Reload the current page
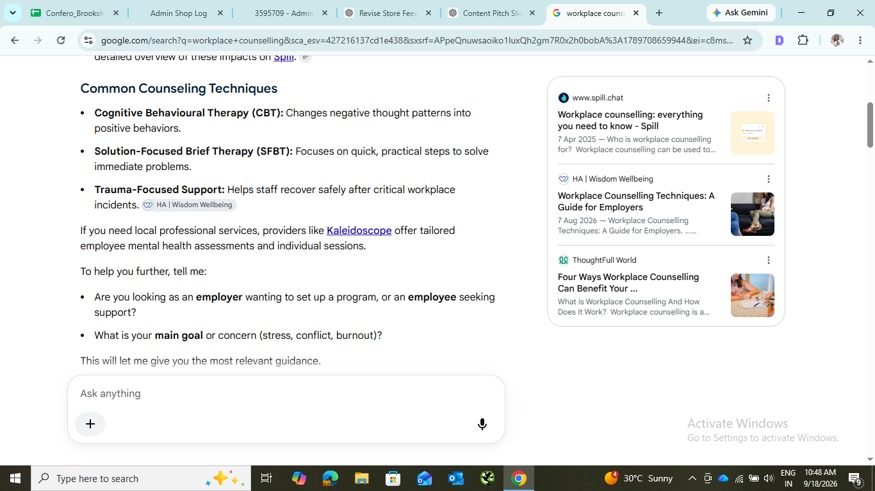Viewport: 875px width, 491px height. (x=60, y=40)
